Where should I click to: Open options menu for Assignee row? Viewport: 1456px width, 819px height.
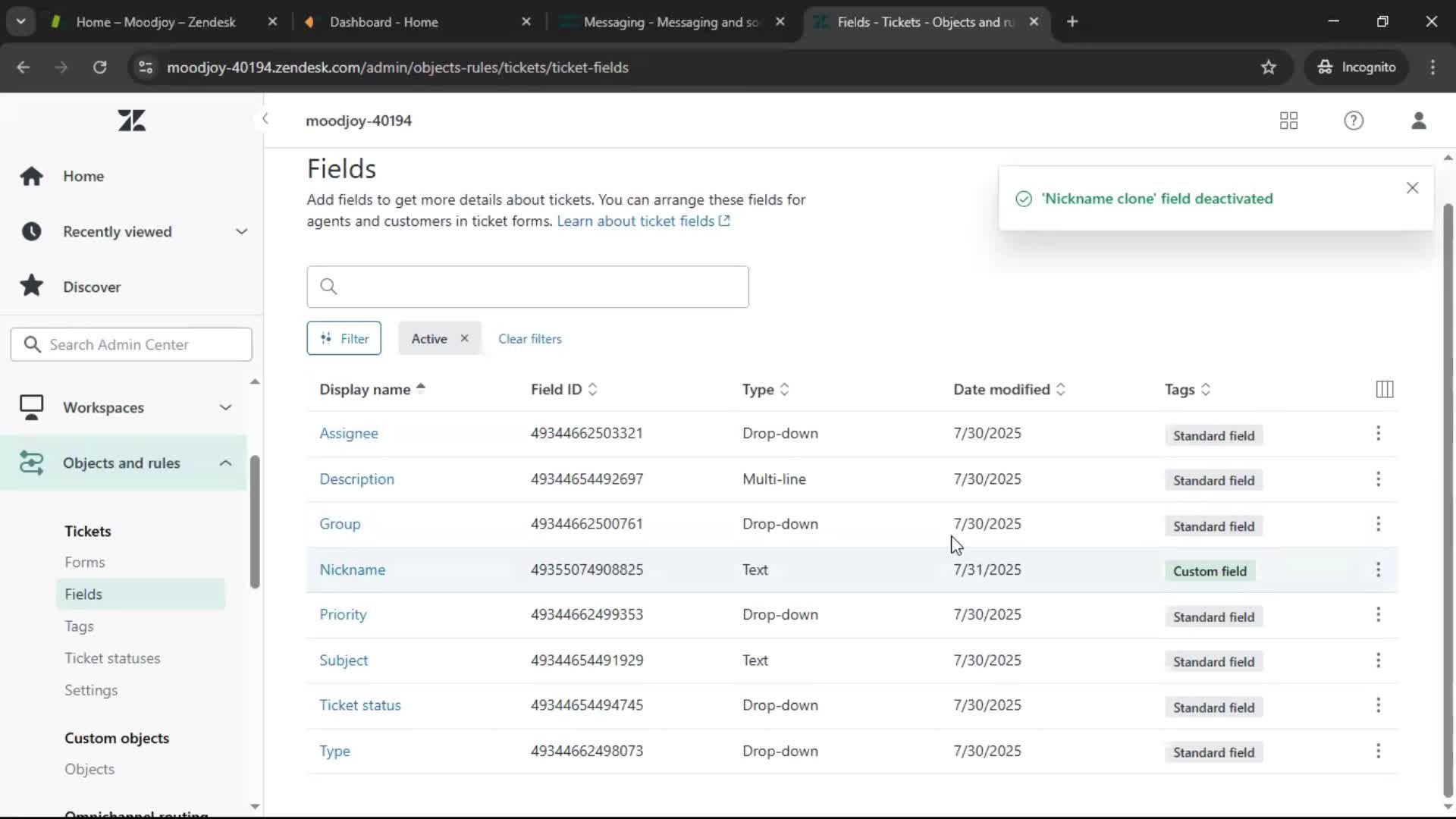point(1378,433)
